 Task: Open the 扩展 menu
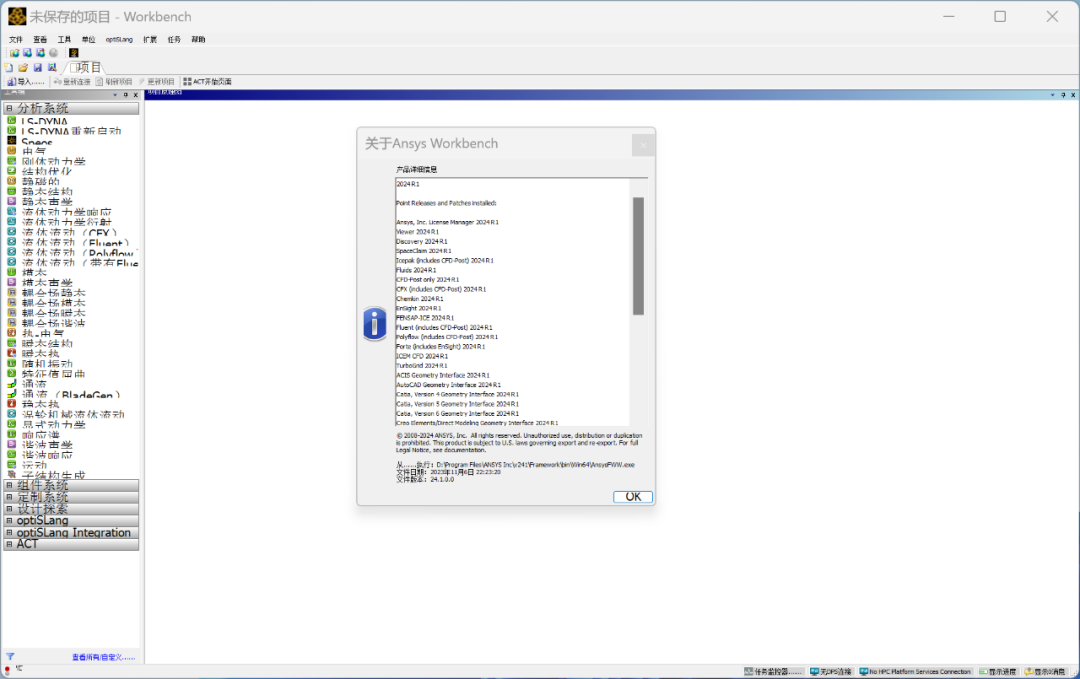(x=150, y=39)
